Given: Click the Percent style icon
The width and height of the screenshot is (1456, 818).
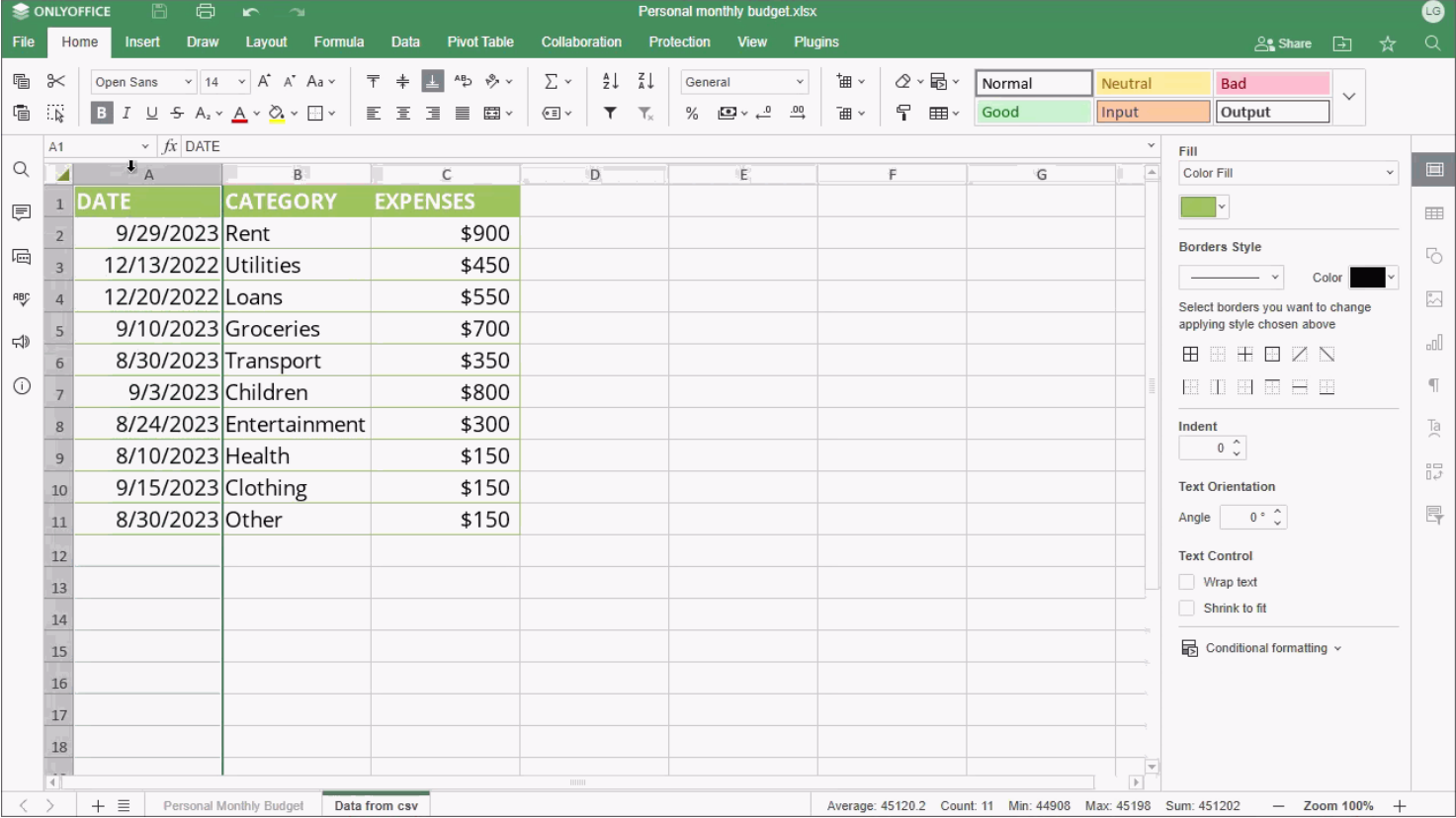Looking at the screenshot, I should pos(692,114).
